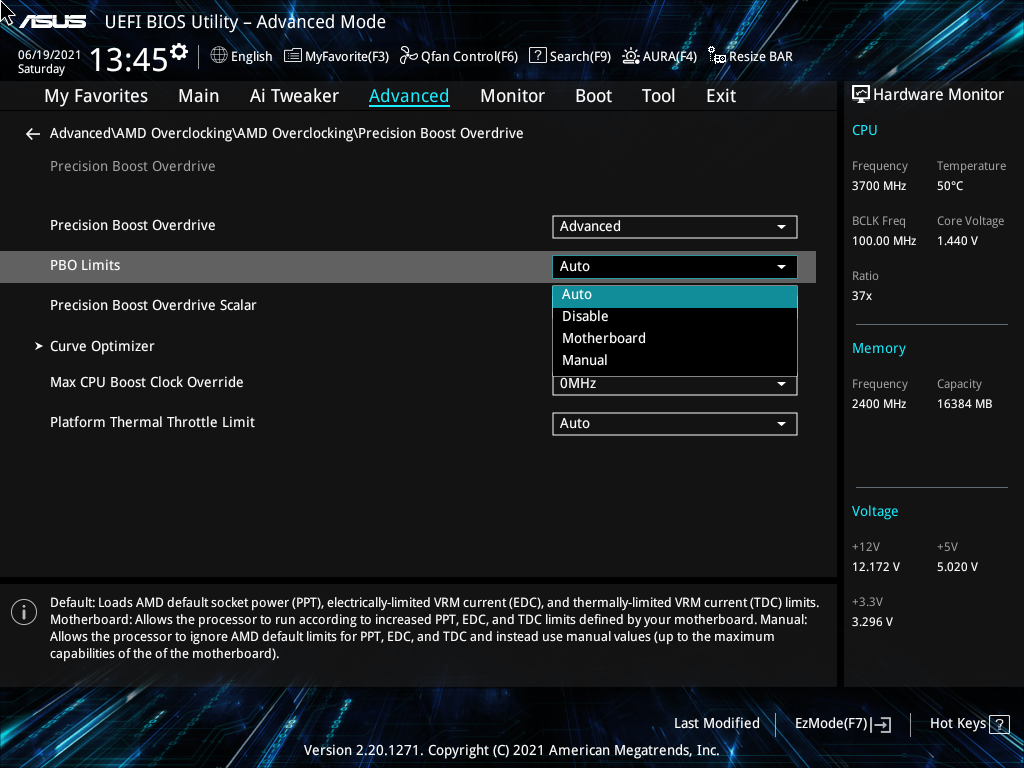Click the back arrow above Precision Boost Overdrive
This screenshot has height=768, width=1024.
32,133
